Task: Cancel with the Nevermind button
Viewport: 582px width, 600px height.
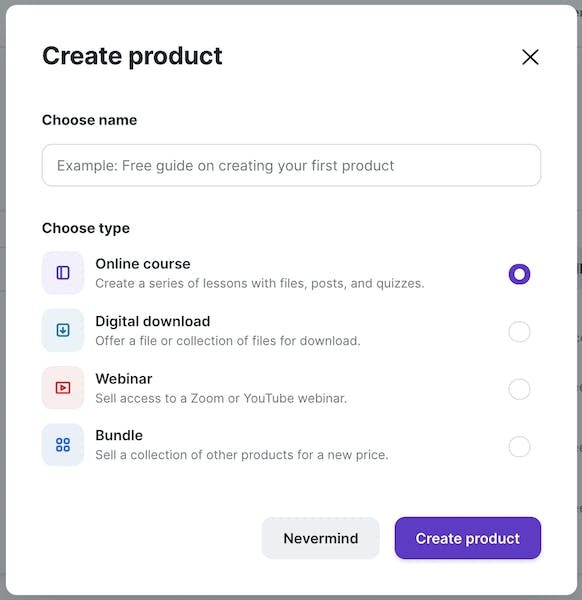Action: click(321, 538)
